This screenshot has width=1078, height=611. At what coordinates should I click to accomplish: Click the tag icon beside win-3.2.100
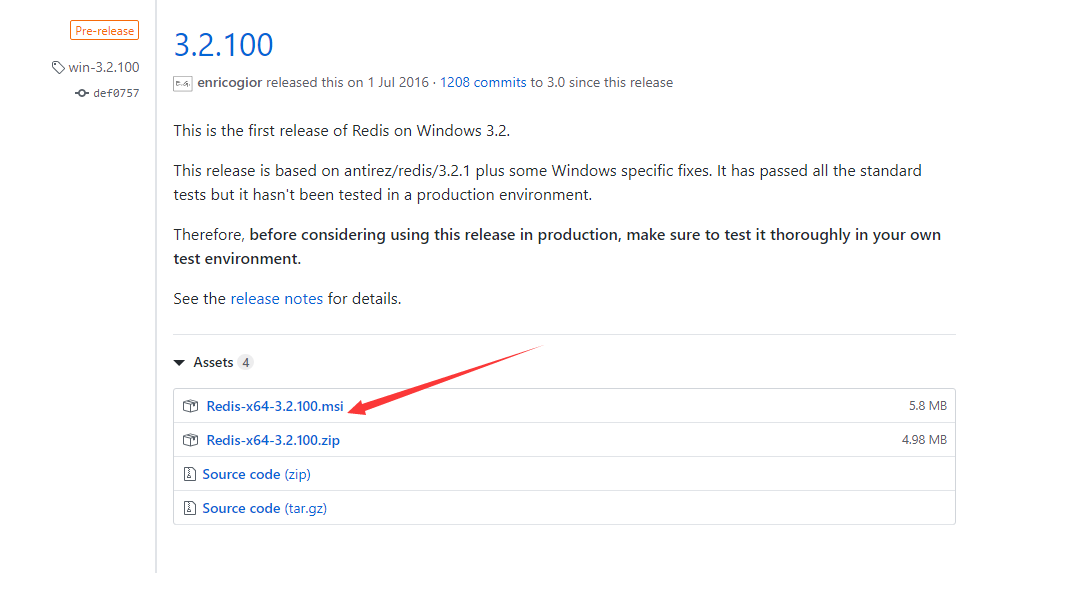pyautogui.click(x=58, y=67)
